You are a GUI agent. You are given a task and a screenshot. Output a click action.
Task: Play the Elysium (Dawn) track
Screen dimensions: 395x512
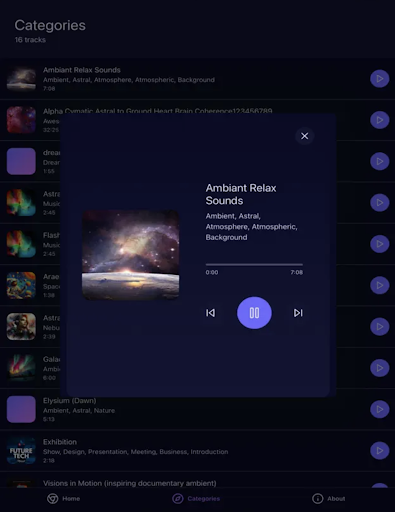tap(379, 409)
